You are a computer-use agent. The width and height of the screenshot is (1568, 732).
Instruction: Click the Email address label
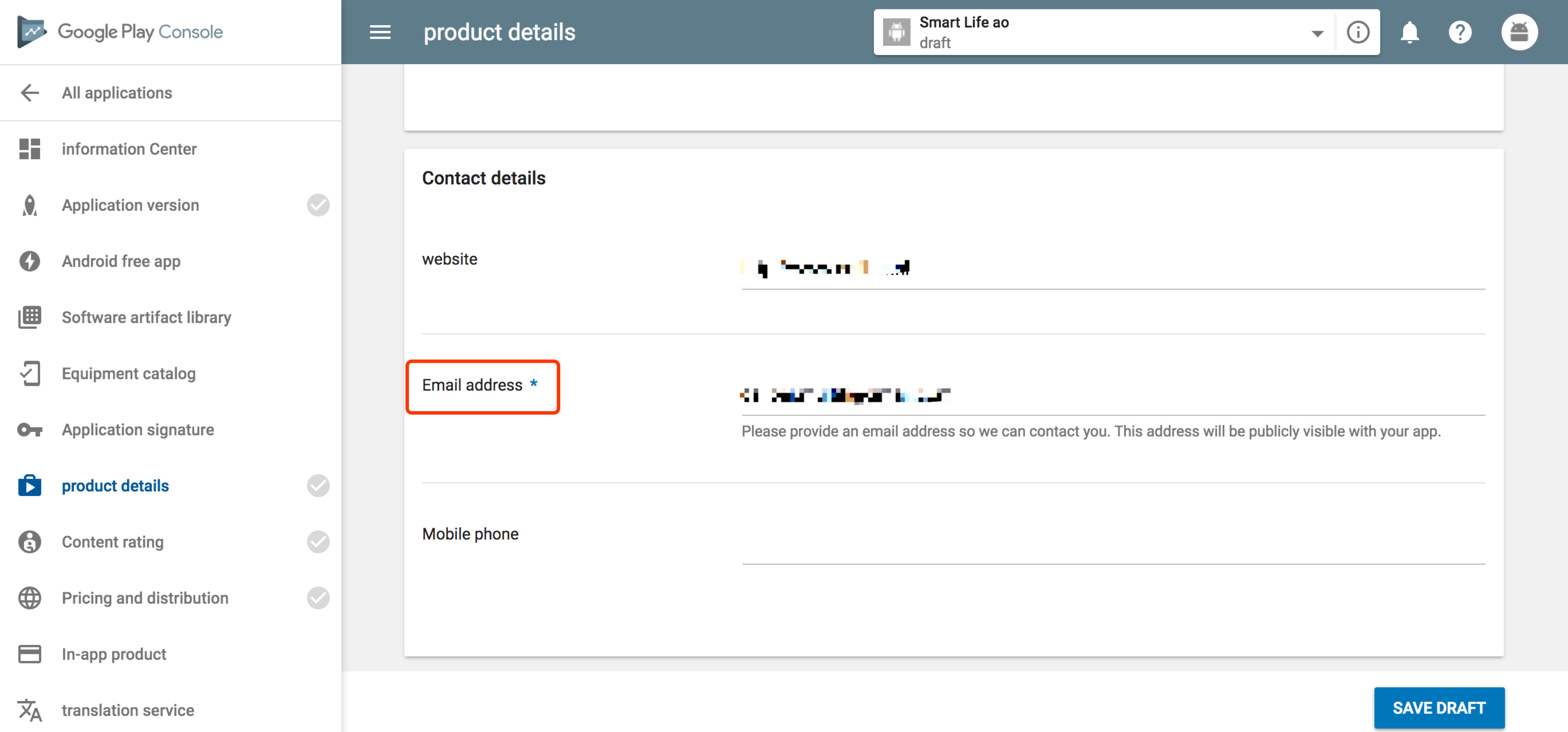(472, 385)
